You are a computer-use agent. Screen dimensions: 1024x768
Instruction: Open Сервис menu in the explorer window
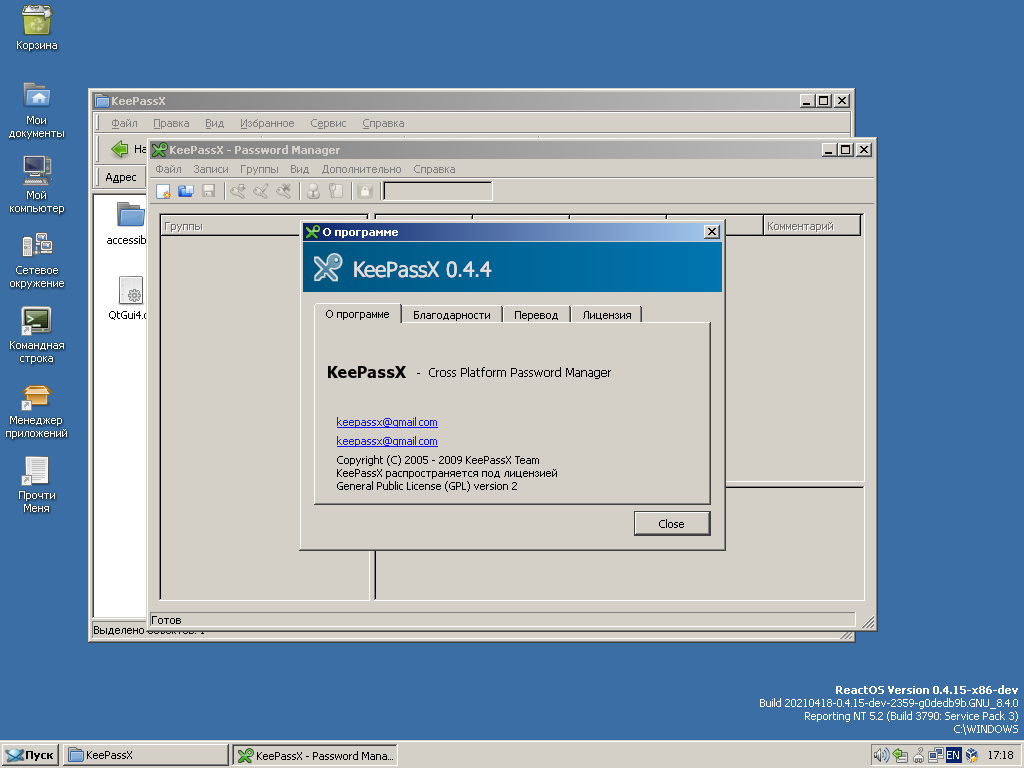pyautogui.click(x=328, y=123)
